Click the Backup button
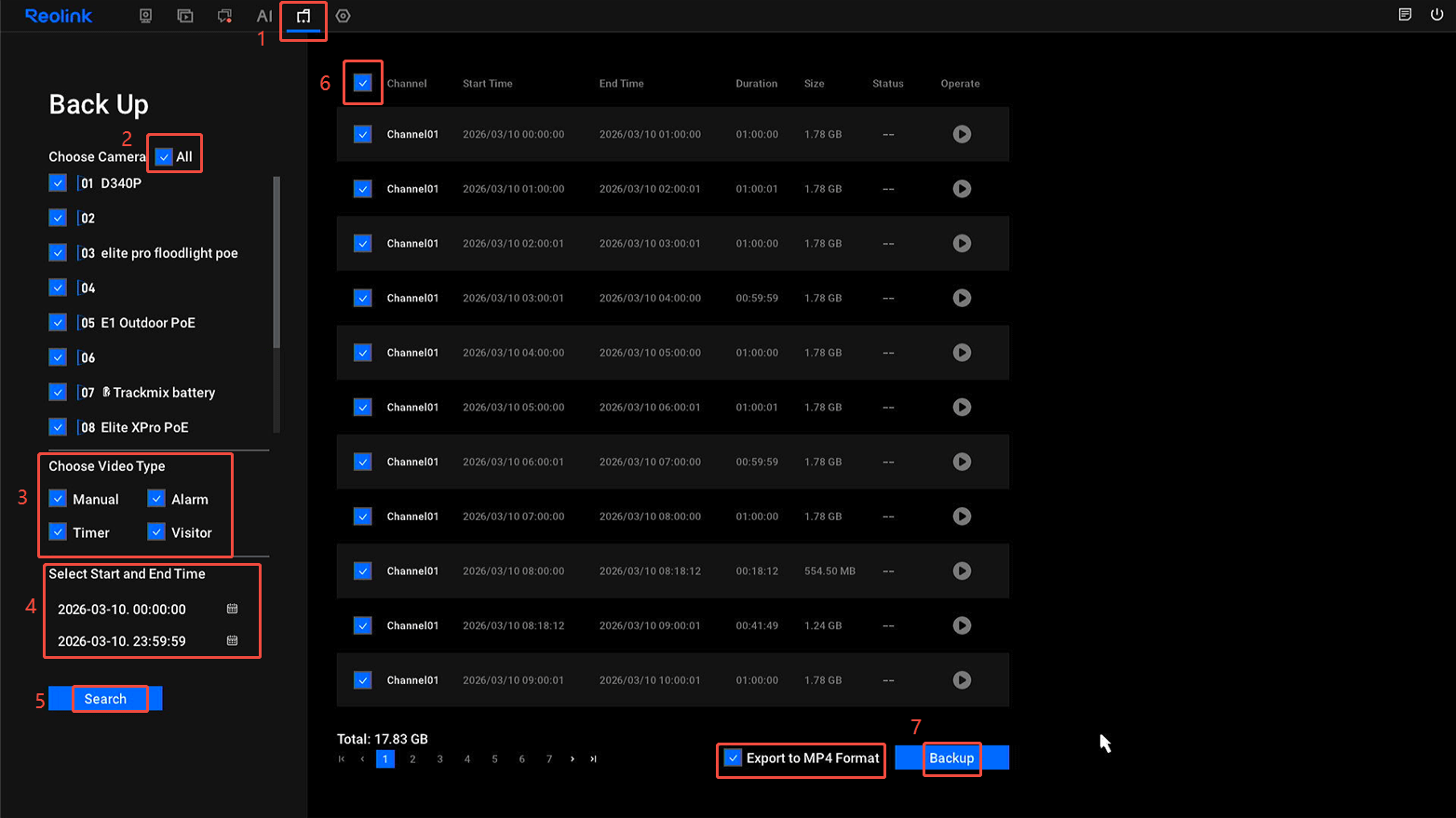The height and width of the screenshot is (818, 1456). click(x=951, y=758)
